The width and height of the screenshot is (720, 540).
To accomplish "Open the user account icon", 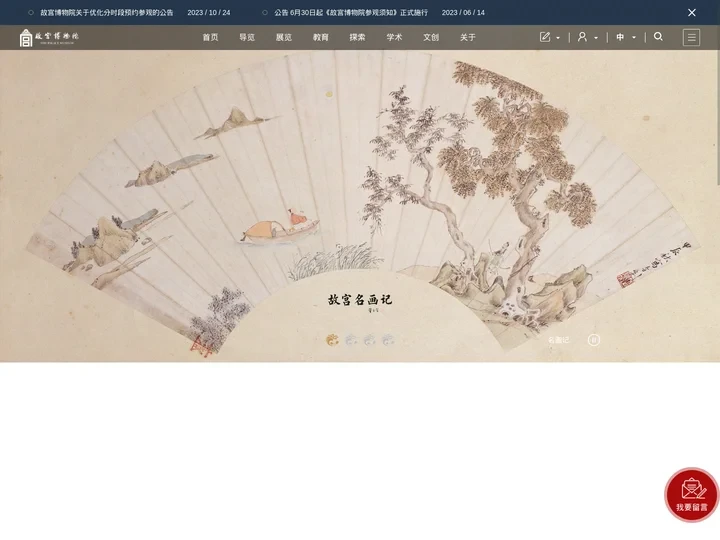I will click(582, 37).
